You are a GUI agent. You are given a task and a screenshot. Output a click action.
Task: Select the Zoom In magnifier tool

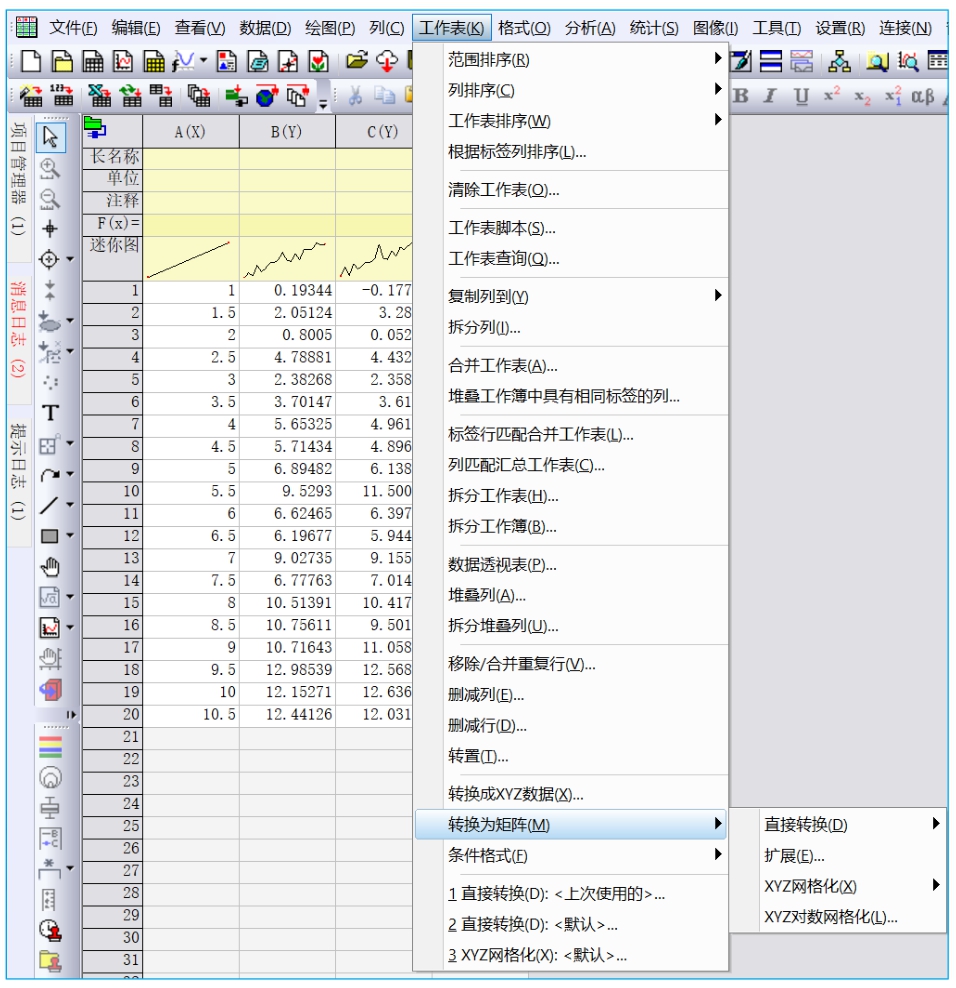pyautogui.click(x=50, y=168)
